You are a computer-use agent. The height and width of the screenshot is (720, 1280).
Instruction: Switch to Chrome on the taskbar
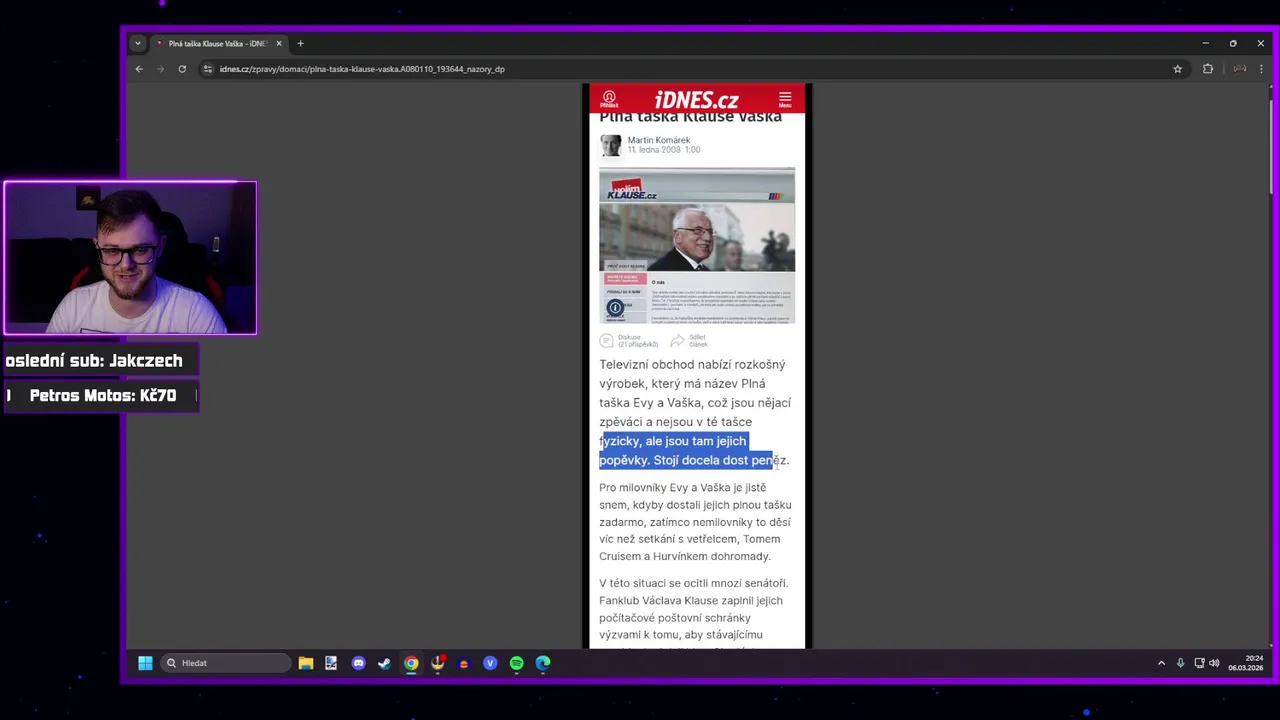click(411, 663)
